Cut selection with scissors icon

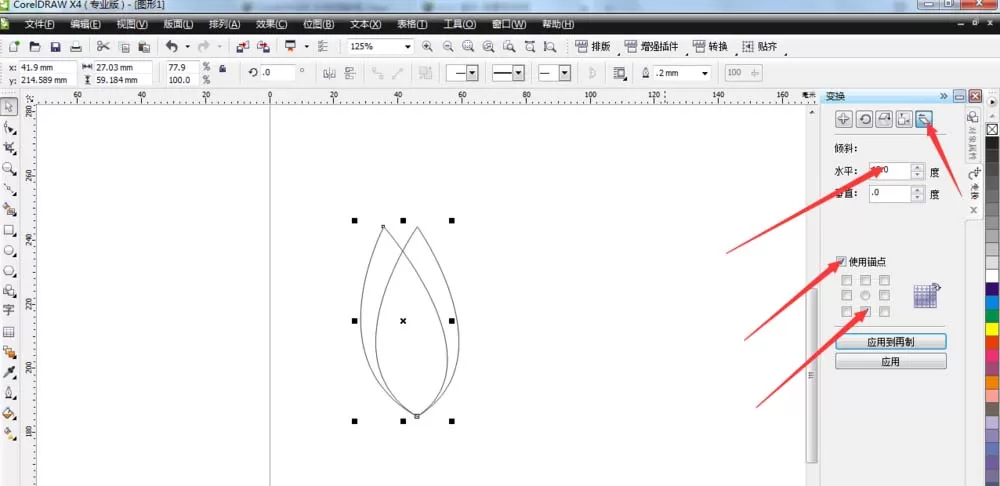[103, 47]
